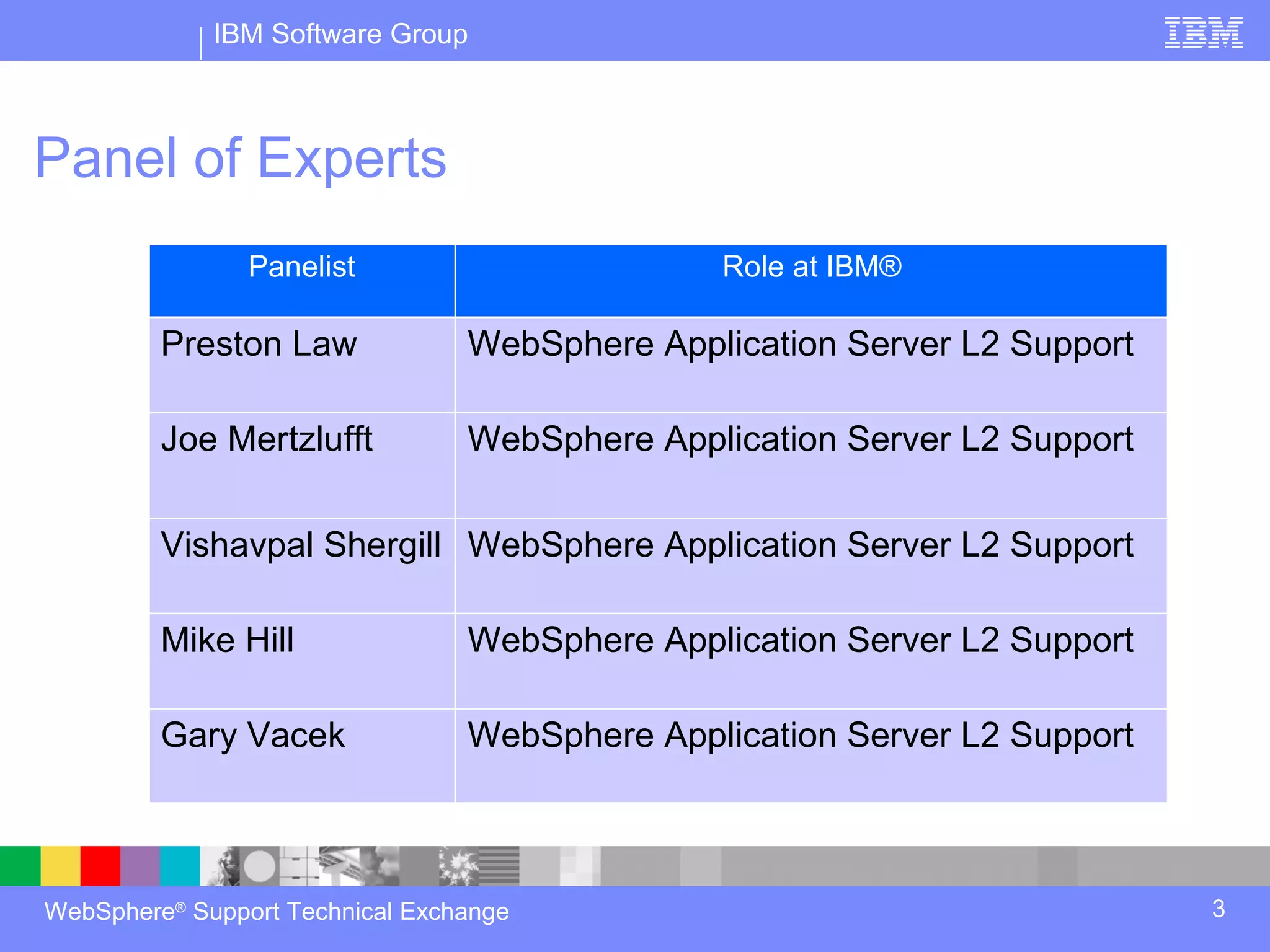Click the teal square in footer strip
Screen dimensions: 1270x952
[x=180, y=866]
